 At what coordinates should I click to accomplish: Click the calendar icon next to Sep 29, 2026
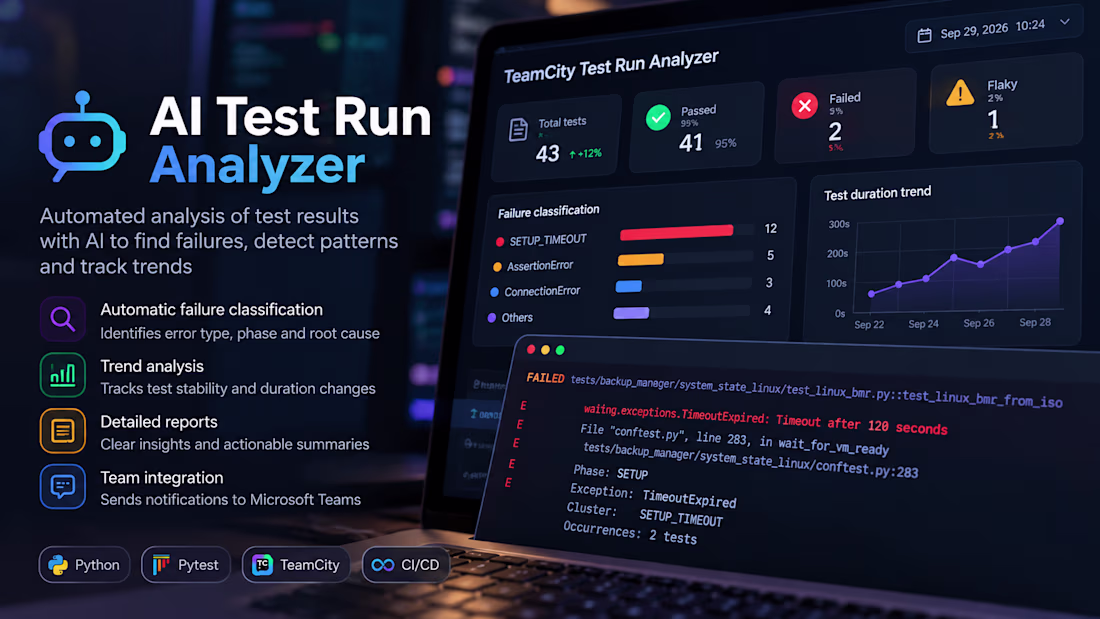point(925,35)
